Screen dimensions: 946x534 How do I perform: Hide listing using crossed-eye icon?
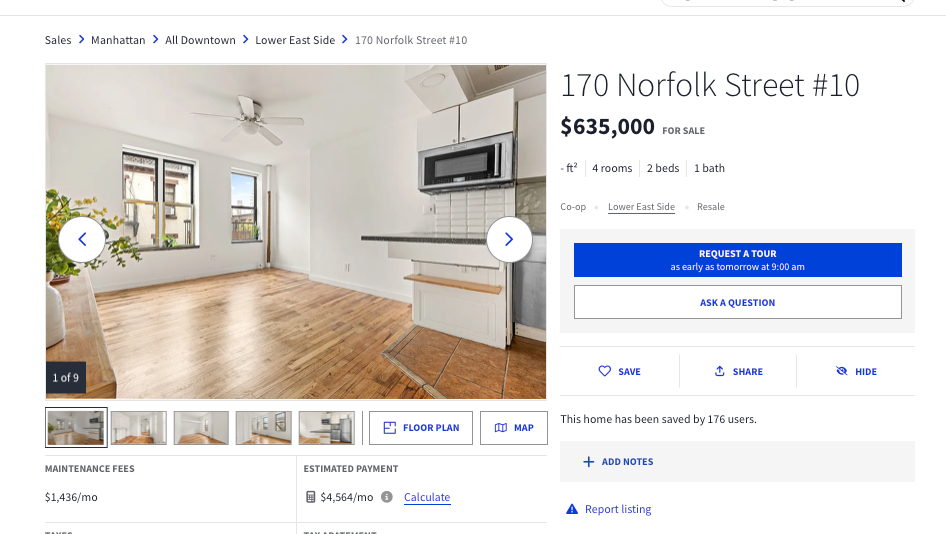click(x=842, y=371)
